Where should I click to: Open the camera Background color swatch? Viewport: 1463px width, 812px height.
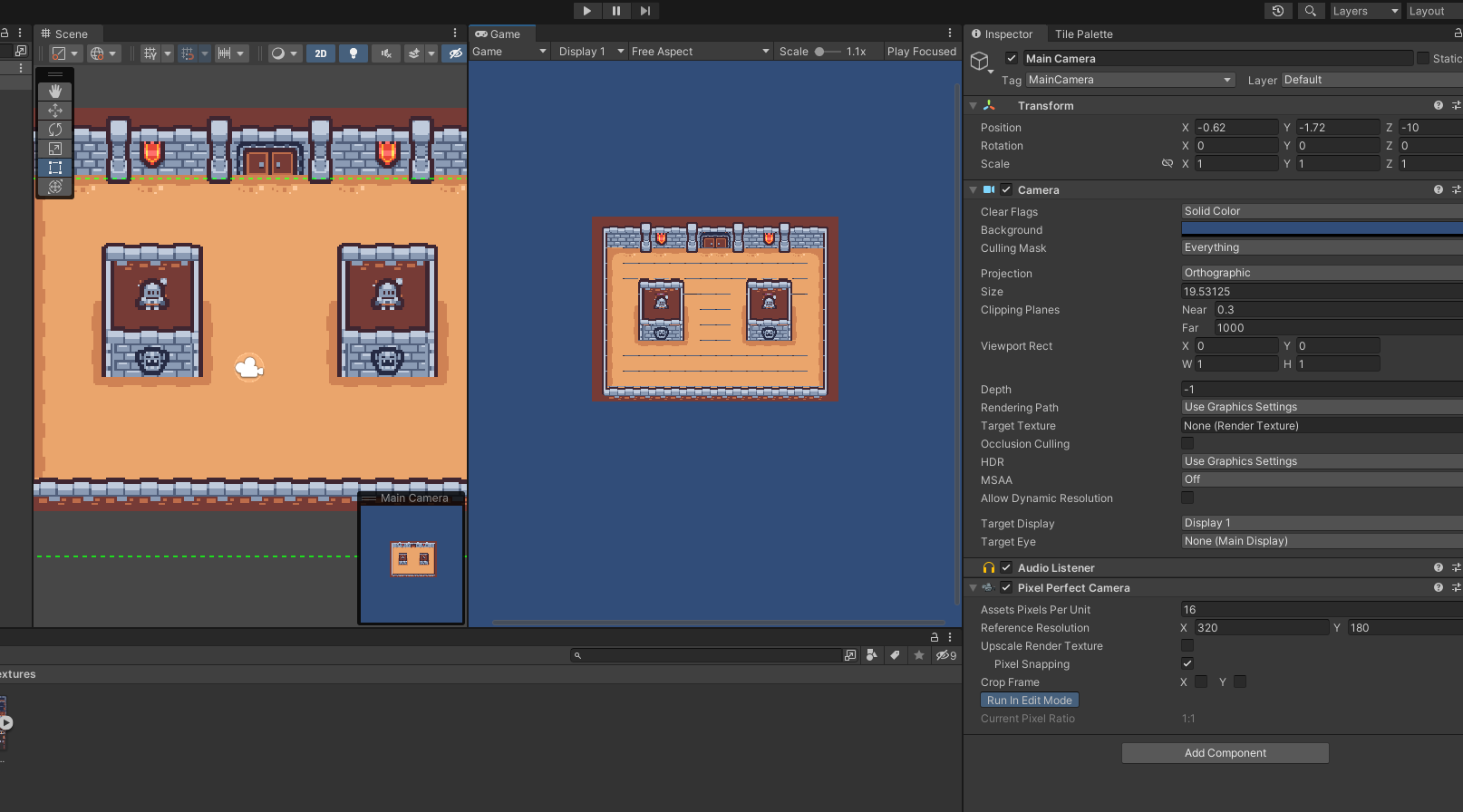point(1321,229)
